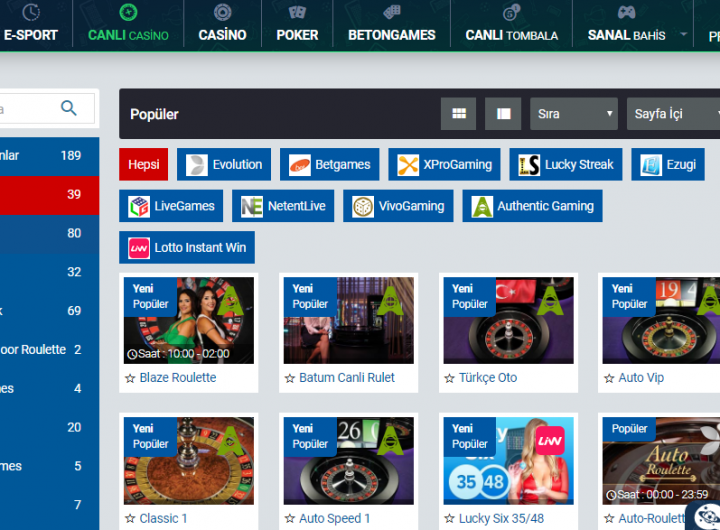Favorite Auto-Roulette with its star
720x530 pixels.
pos(609,519)
